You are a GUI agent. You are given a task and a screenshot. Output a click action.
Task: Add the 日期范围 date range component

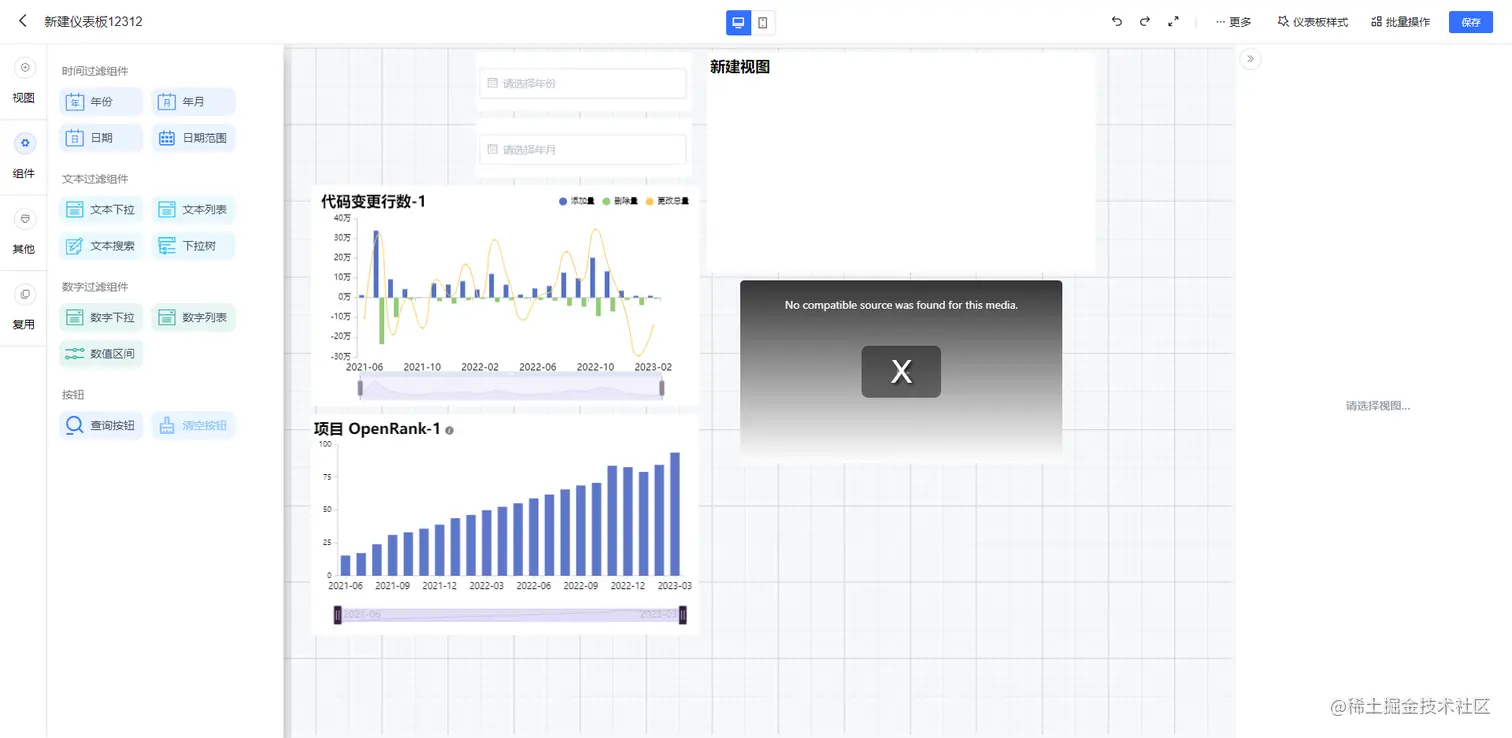193,138
